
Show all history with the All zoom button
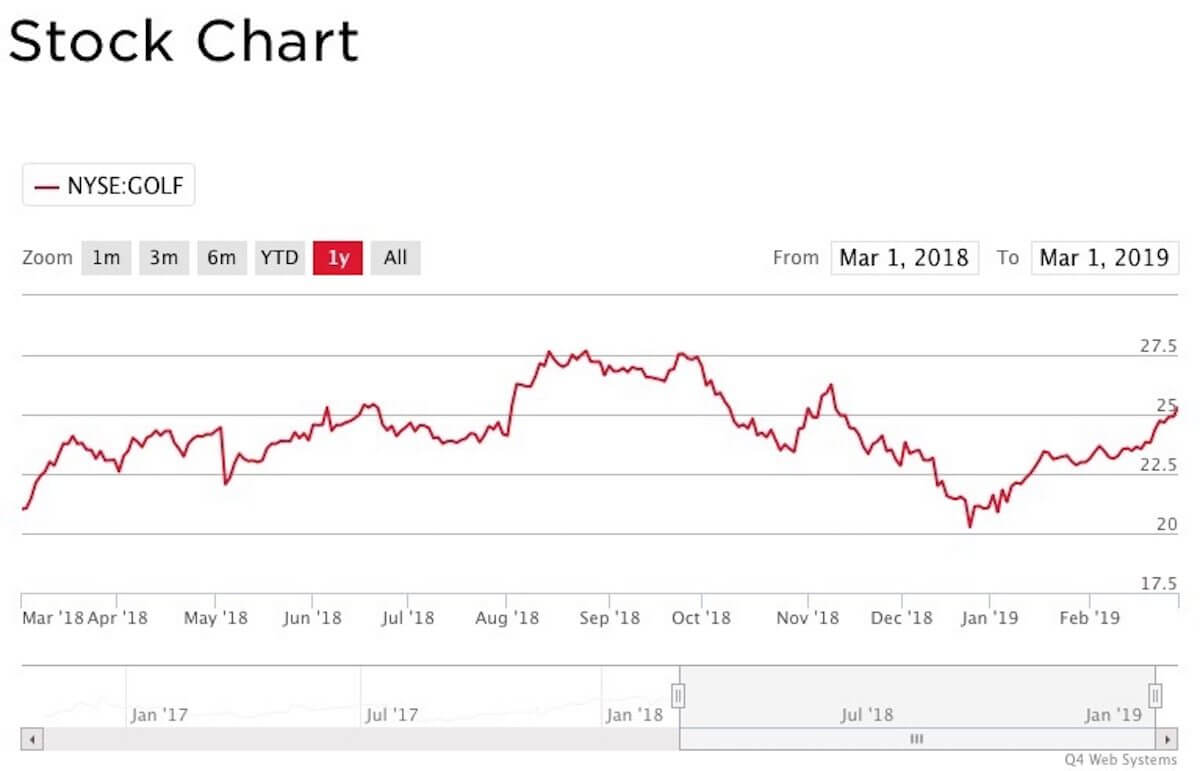point(395,257)
